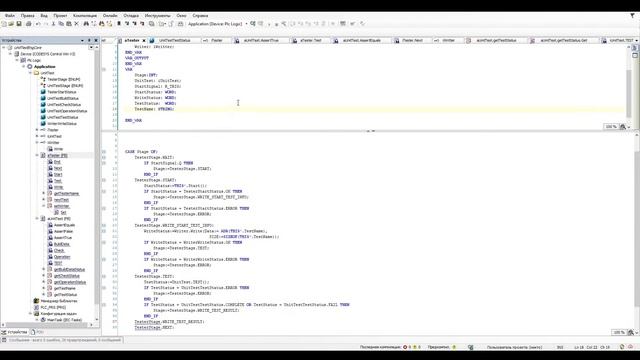Open the Компиляция menu
The image size is (640, 360).
(x=85, y=16)
